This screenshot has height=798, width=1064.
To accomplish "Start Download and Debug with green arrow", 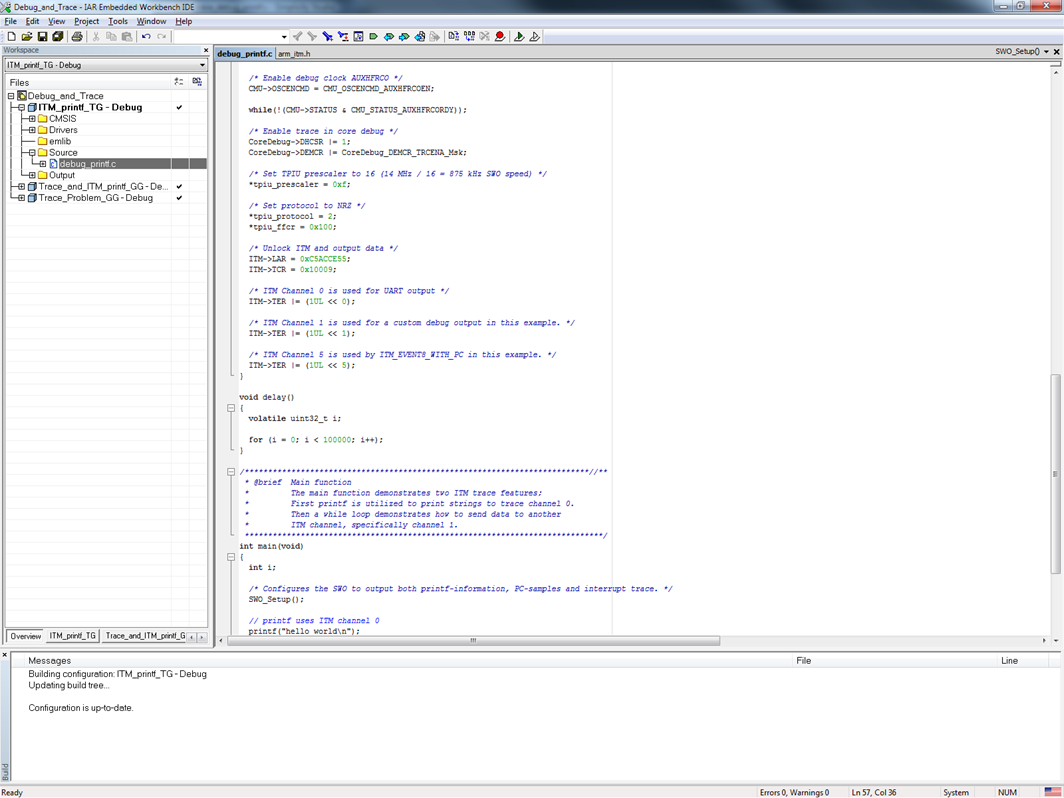I will pyautogui.click(x=518, y=37).
